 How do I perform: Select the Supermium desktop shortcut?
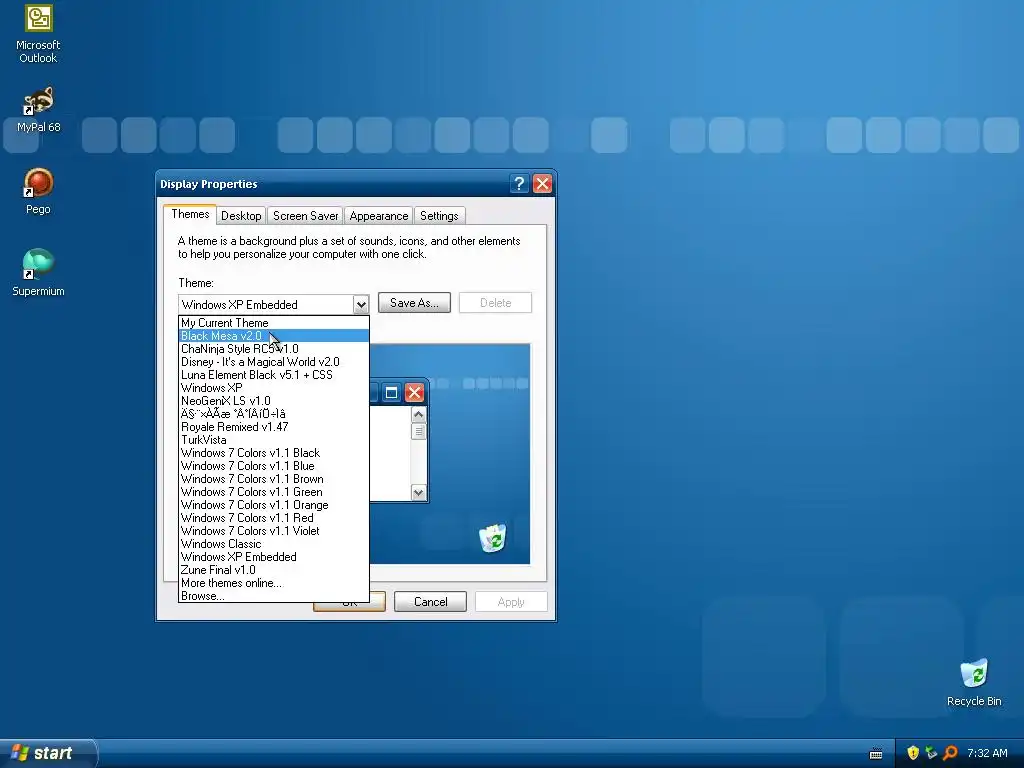click(x=38, y=273)
